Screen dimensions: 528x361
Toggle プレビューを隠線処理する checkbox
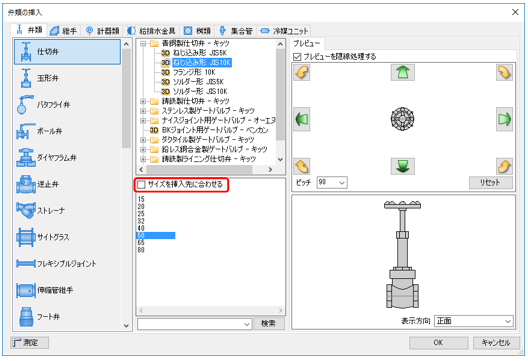coord(297,57)
